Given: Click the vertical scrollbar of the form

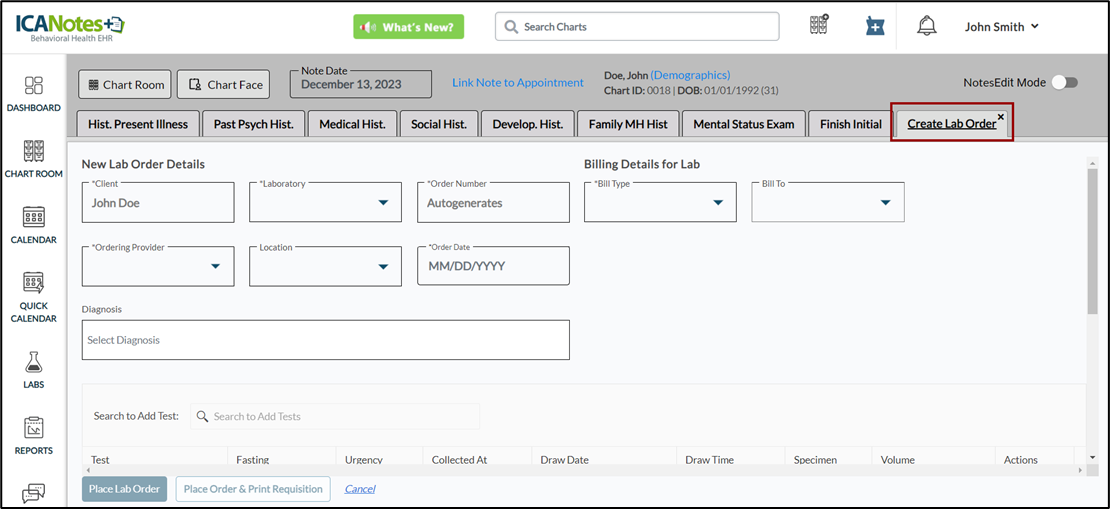Looking at the screenshot, I should tap(1092, 240).
